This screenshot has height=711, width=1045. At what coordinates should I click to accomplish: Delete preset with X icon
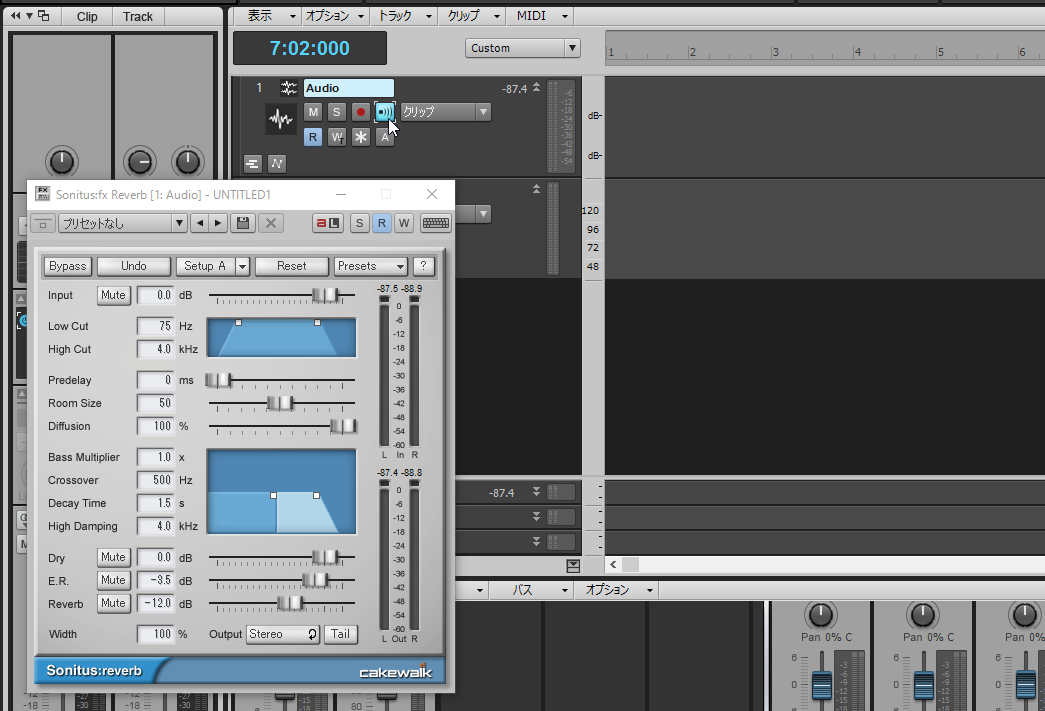[271, 223]
